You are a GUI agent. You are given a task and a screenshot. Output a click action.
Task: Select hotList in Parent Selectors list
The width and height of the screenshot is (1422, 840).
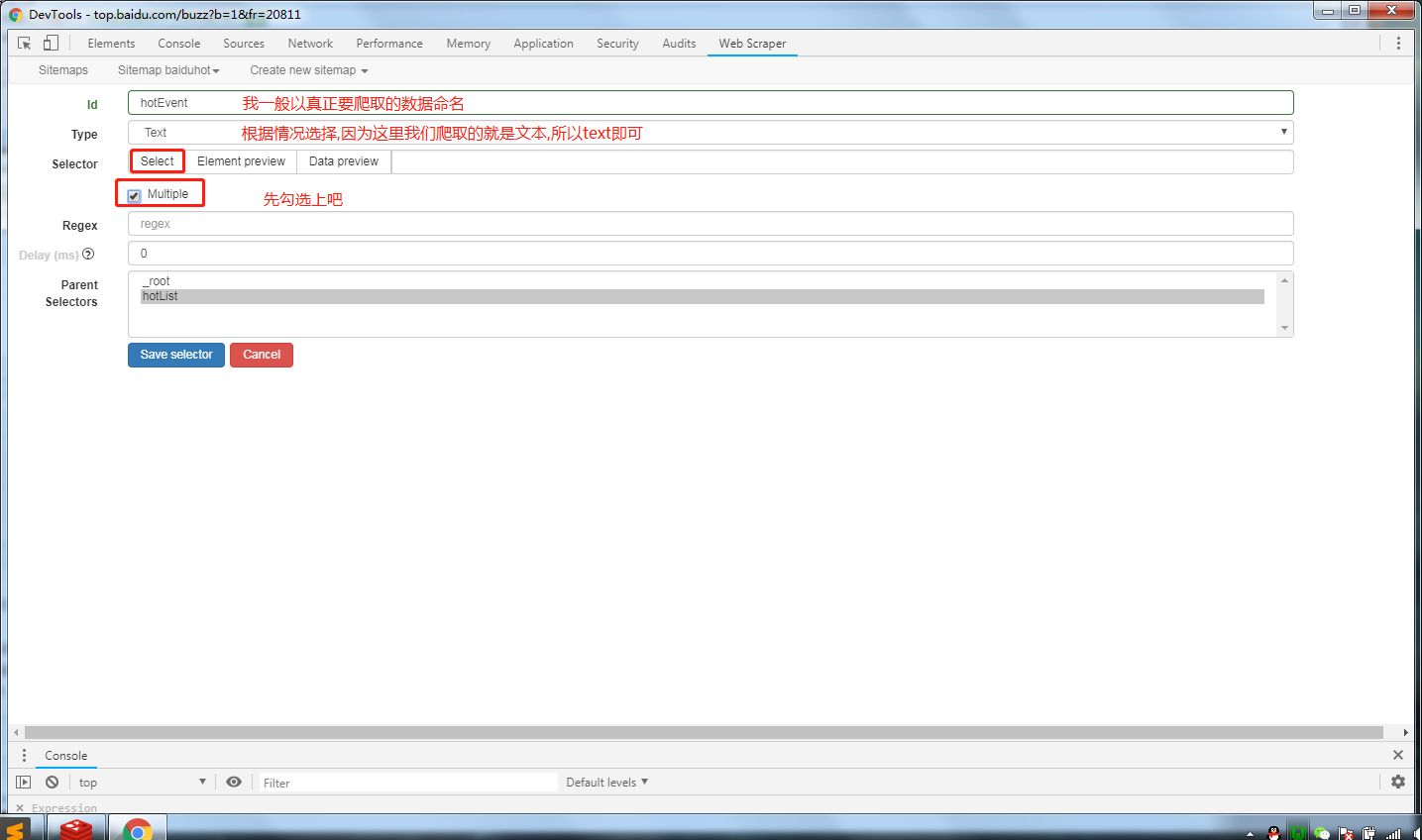click(x=703, y=296)
